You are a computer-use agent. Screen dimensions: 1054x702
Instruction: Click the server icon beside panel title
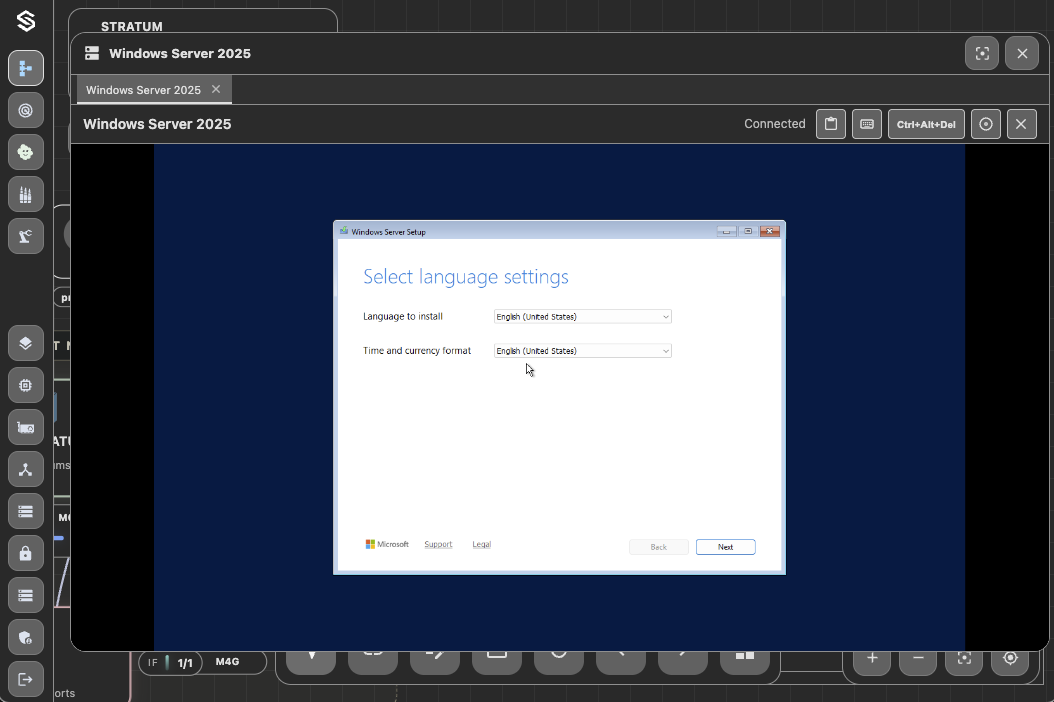(x=92, y=53)
